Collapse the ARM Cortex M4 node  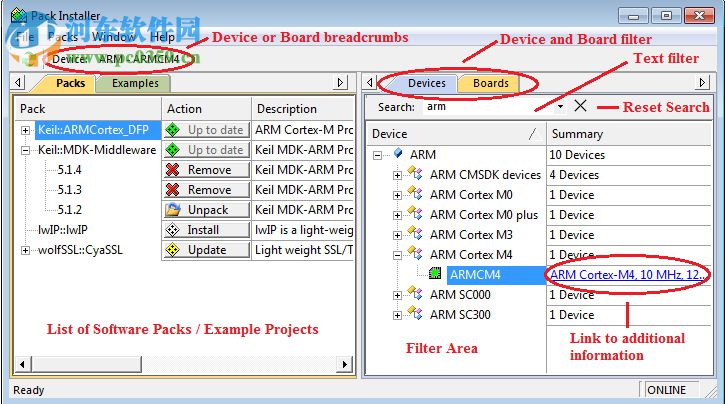point(397,255)
